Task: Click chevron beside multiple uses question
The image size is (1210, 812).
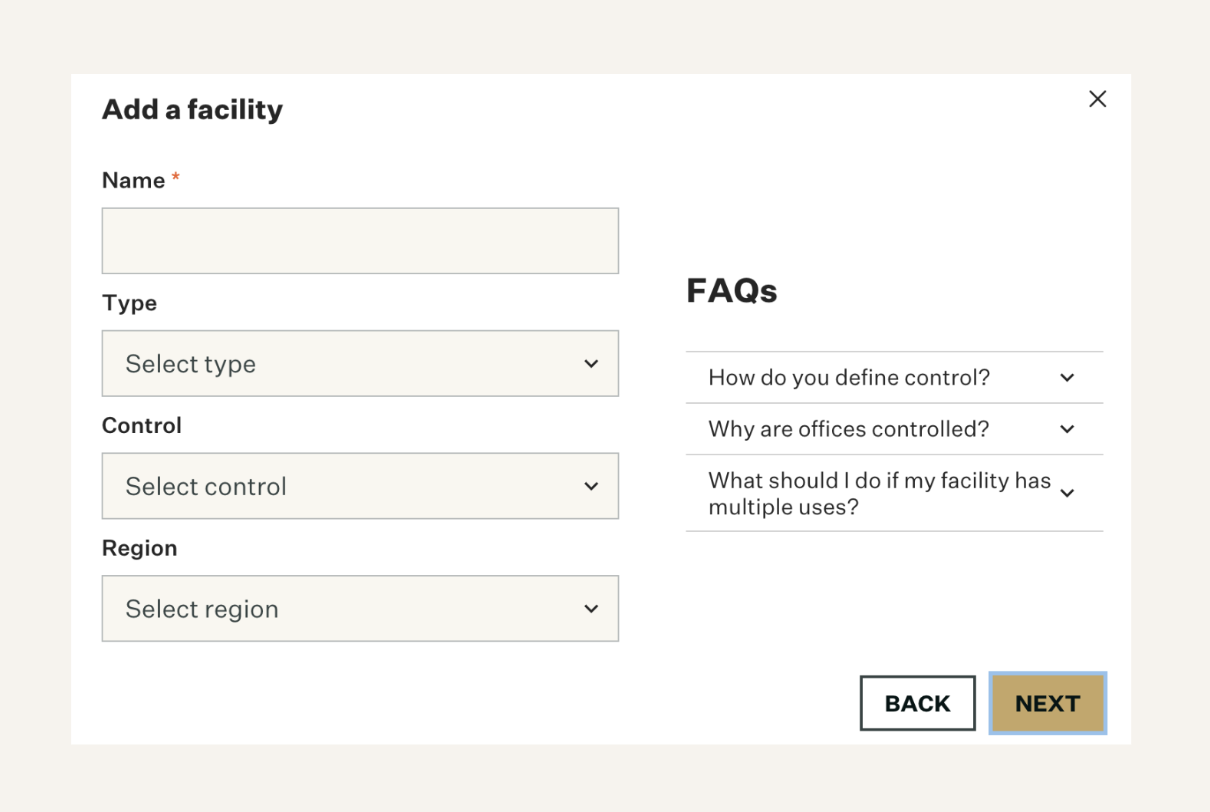Action: (x=1067, y=493)
